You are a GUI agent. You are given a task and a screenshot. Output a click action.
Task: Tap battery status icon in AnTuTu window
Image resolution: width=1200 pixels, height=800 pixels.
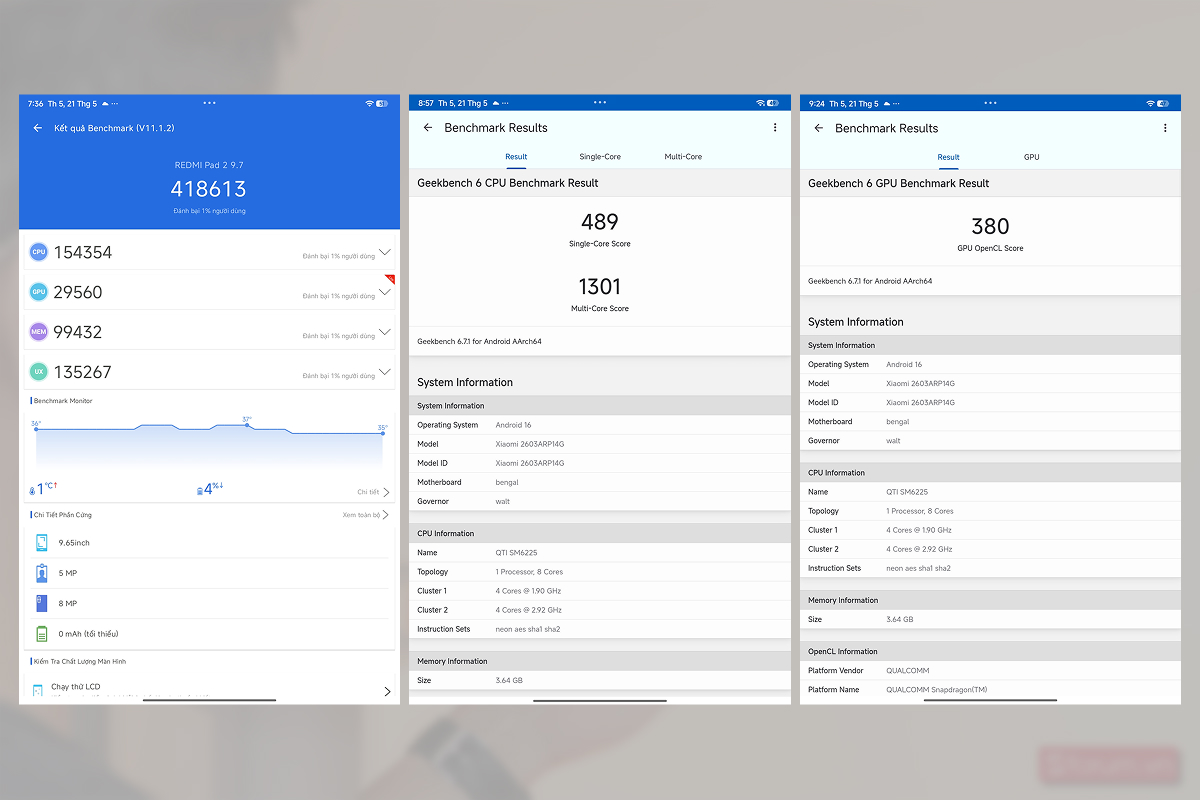(x=384, y=103)
